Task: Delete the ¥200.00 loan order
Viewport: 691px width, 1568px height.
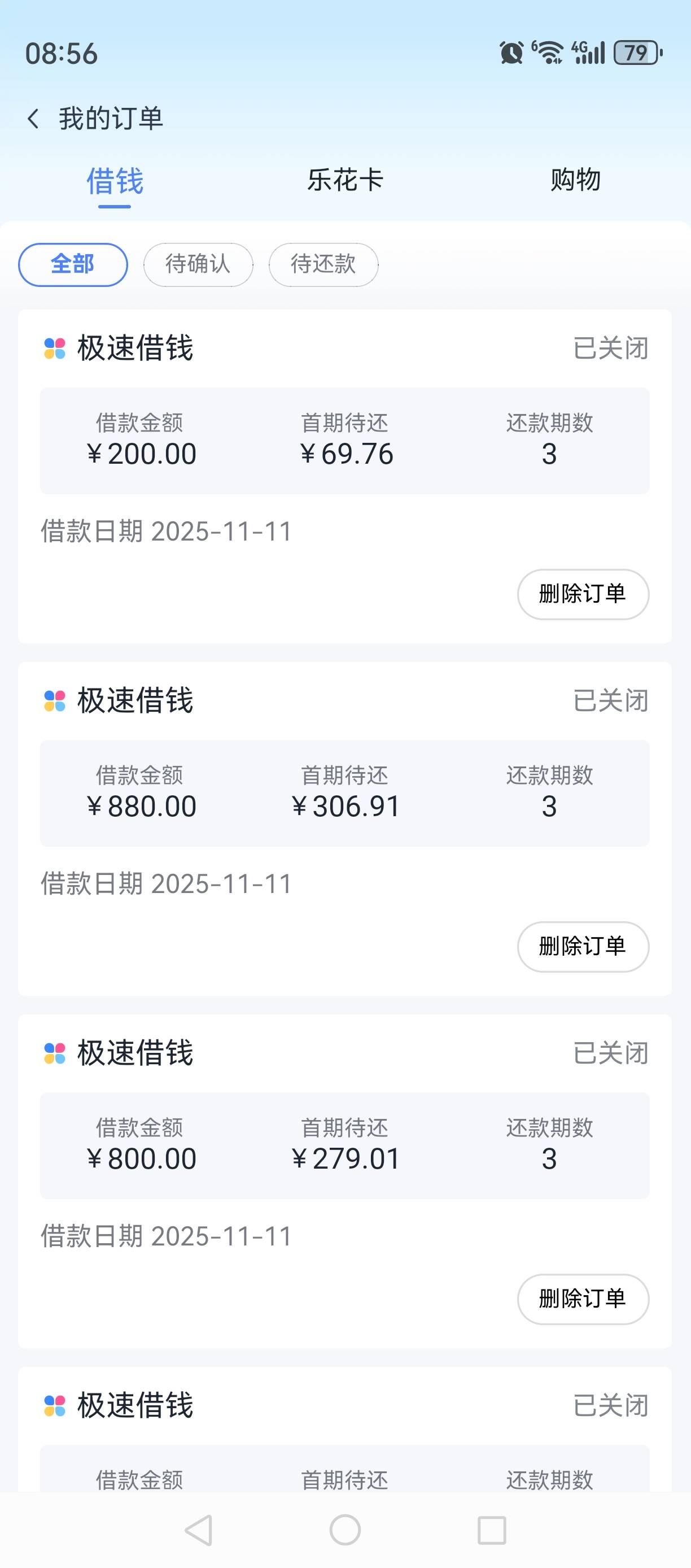Action: 583,594
